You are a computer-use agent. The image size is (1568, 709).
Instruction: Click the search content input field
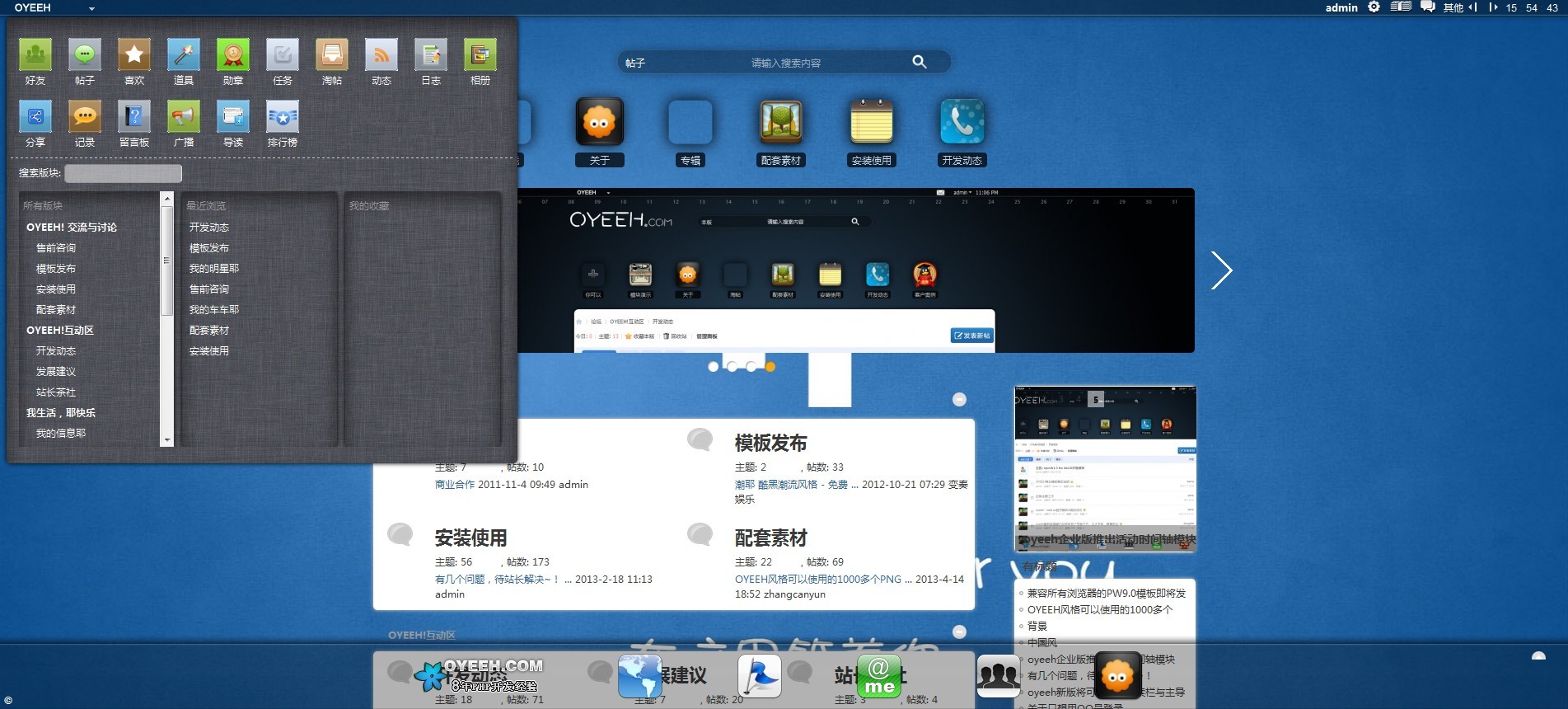pyautogui.click(x=785, y=63)
